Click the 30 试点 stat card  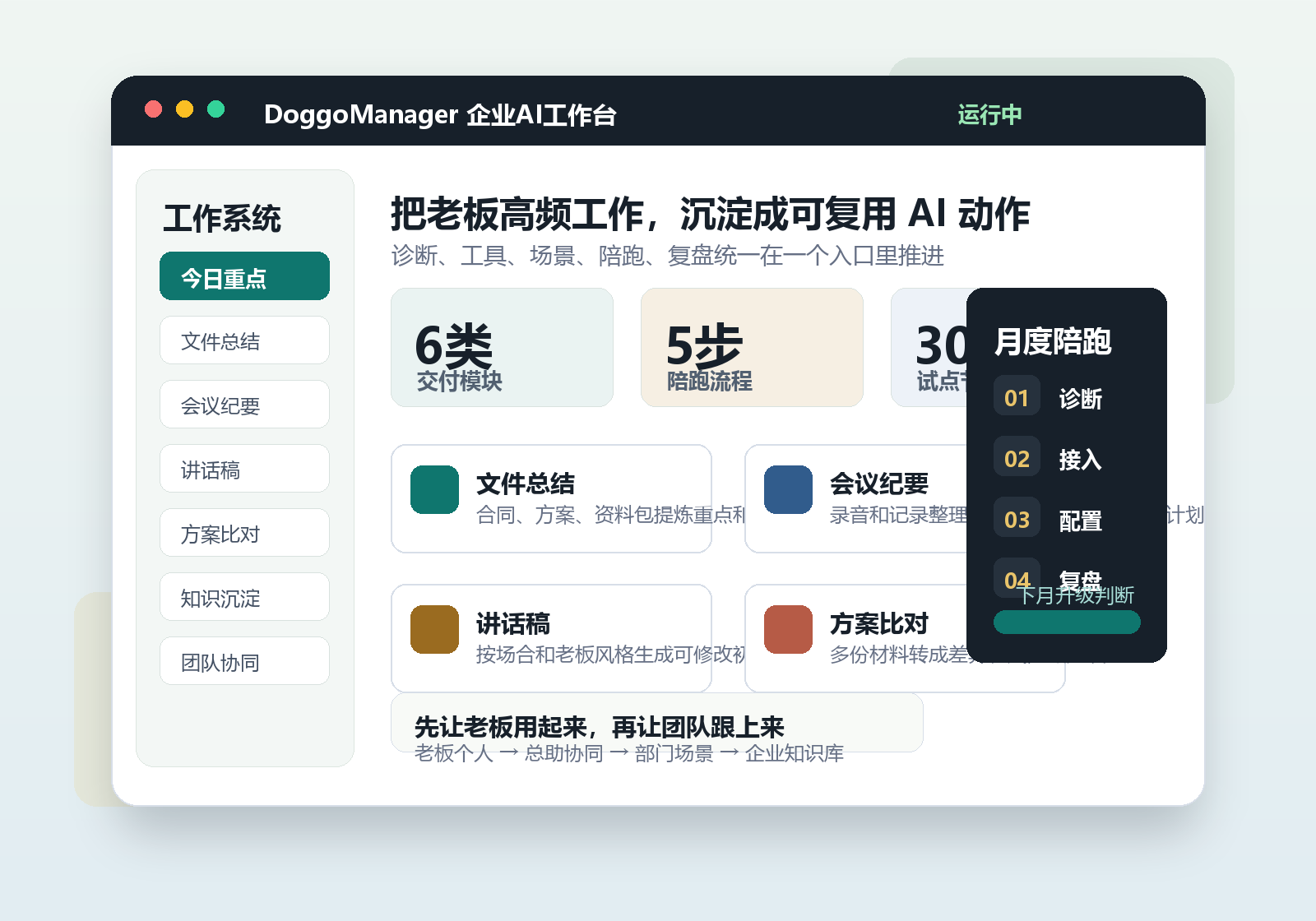coord(929,347)
